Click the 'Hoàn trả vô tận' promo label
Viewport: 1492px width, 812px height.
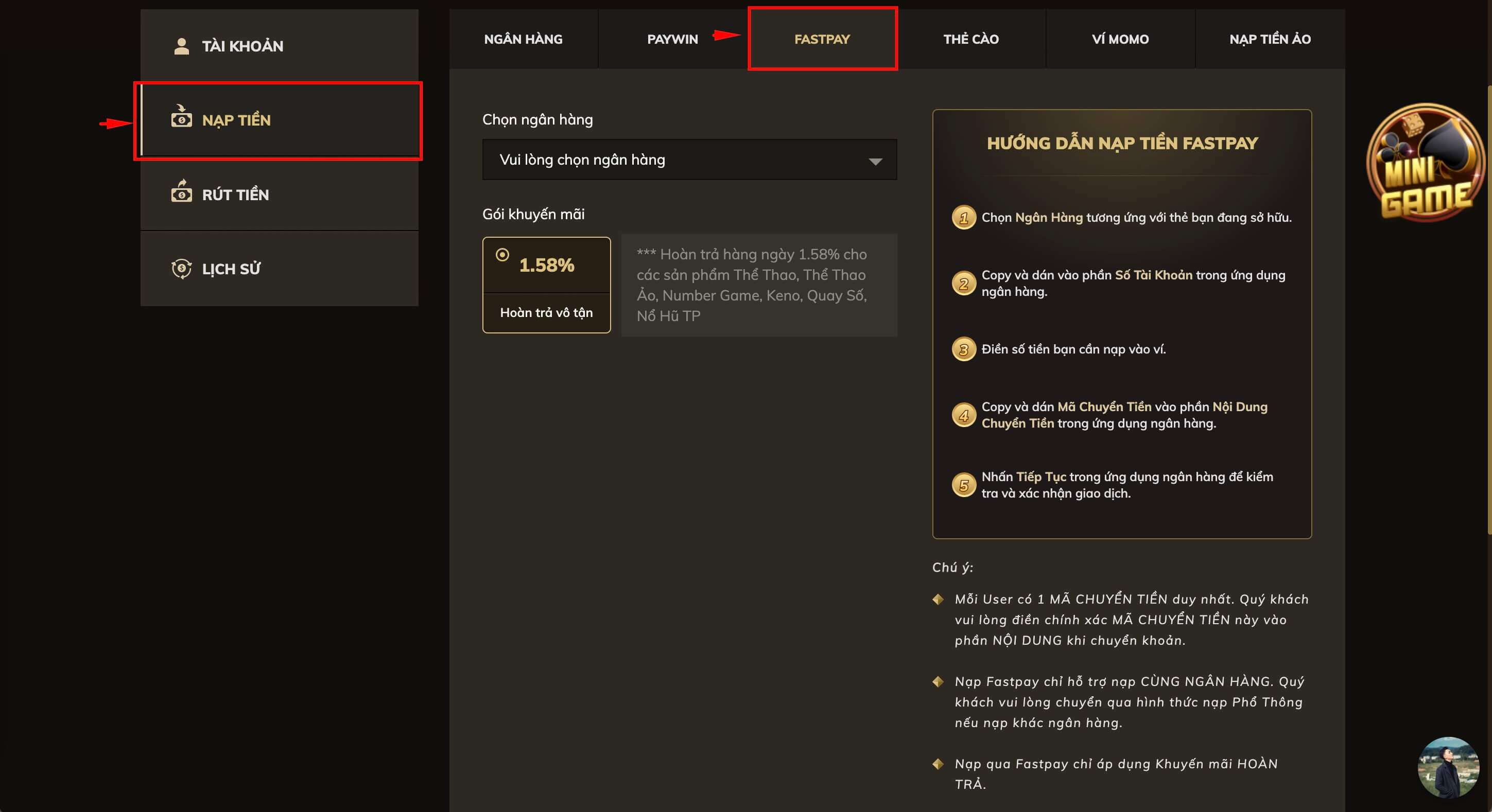546,312
